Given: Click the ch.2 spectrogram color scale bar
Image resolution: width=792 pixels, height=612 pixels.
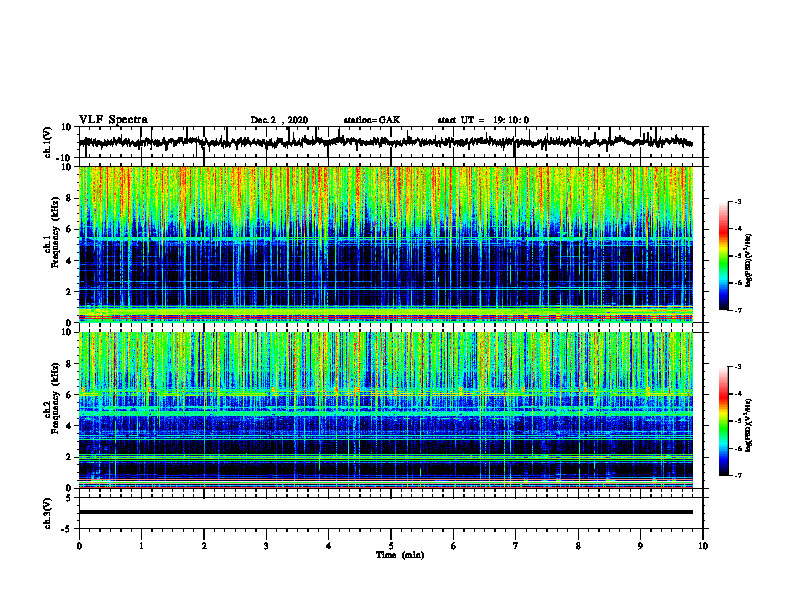Looking at the screenshot, I should [724, 421].
